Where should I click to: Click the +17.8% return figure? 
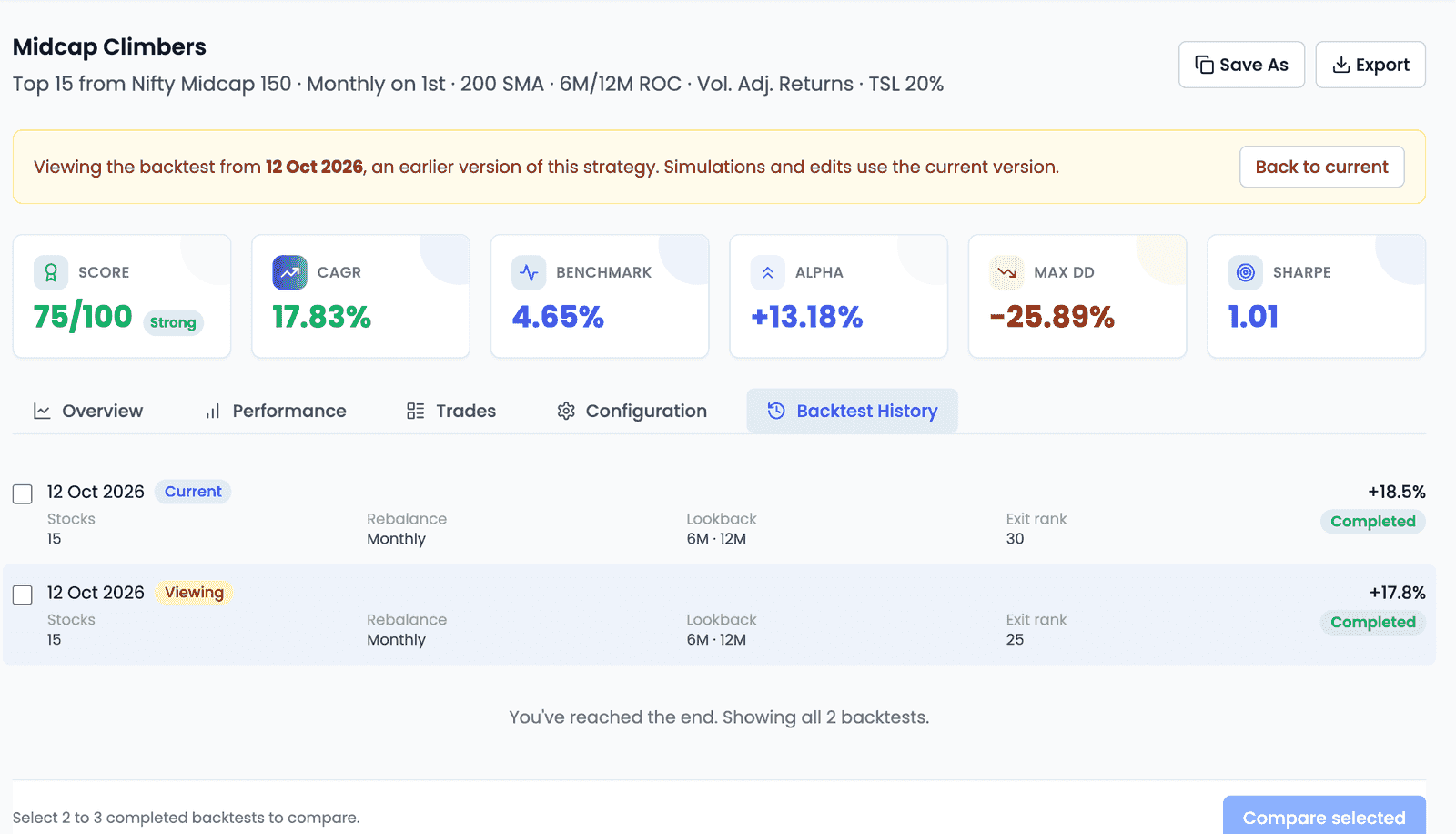point(1397,593)
